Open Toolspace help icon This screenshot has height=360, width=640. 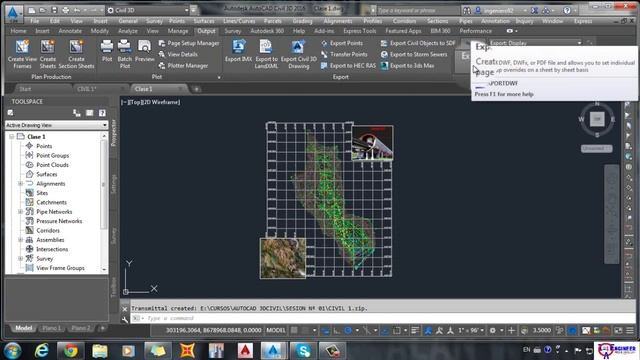click(102, 113)
